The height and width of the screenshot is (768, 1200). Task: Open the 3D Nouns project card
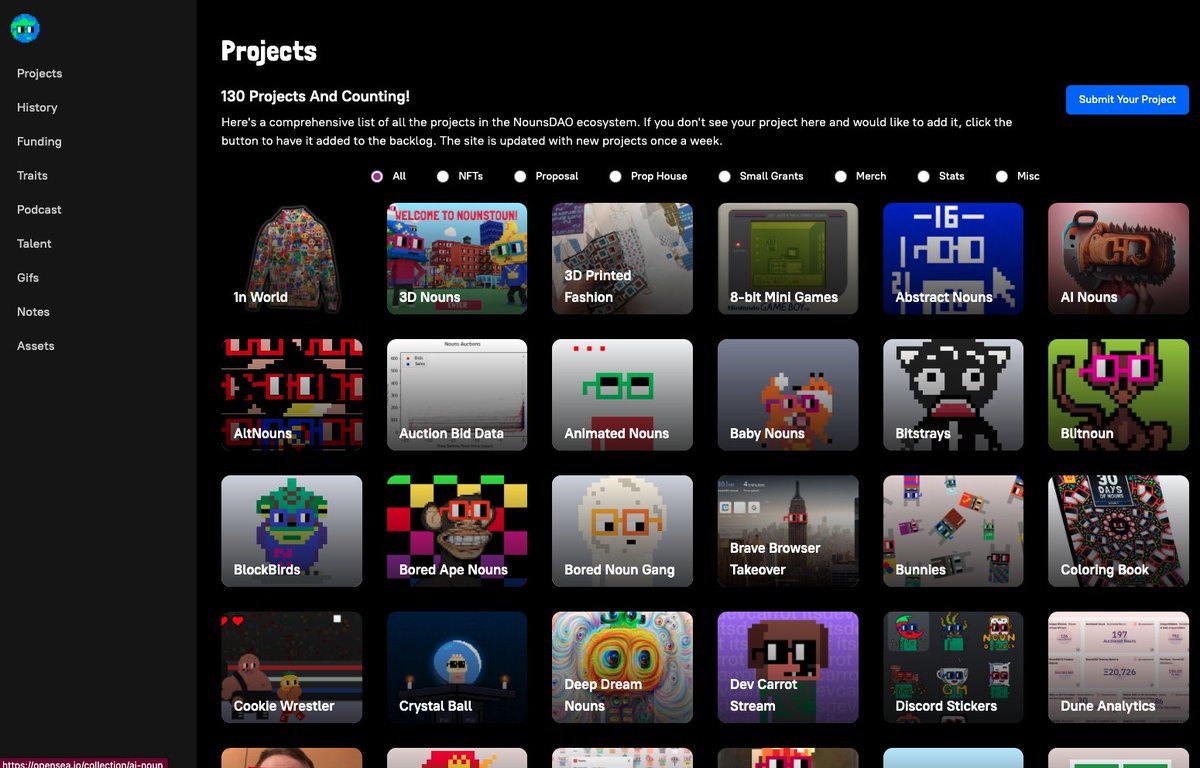(x=457, y=259)
